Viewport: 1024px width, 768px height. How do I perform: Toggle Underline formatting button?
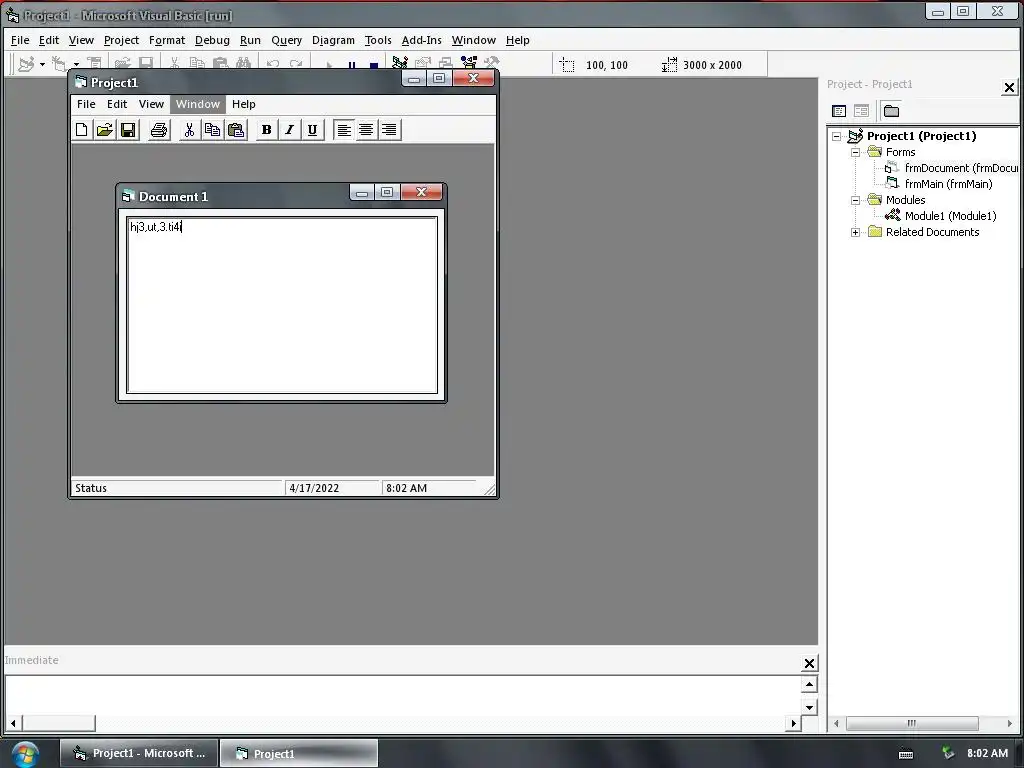312,130
